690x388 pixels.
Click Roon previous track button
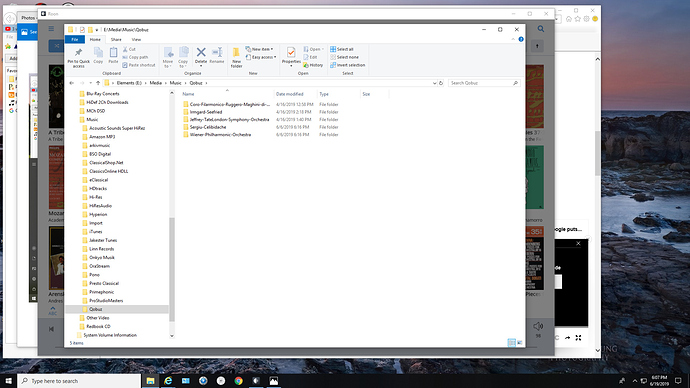click(x=51, y=329)
